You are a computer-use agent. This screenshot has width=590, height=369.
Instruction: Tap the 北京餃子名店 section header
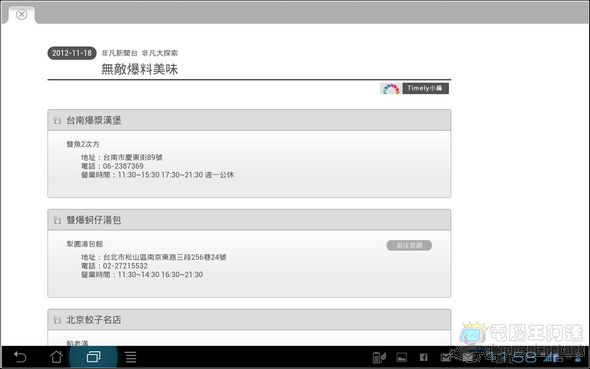click(249, 320)
